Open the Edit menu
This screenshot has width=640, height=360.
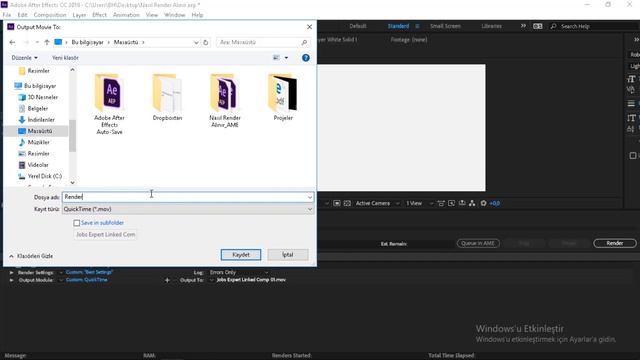tap(22, 15)
